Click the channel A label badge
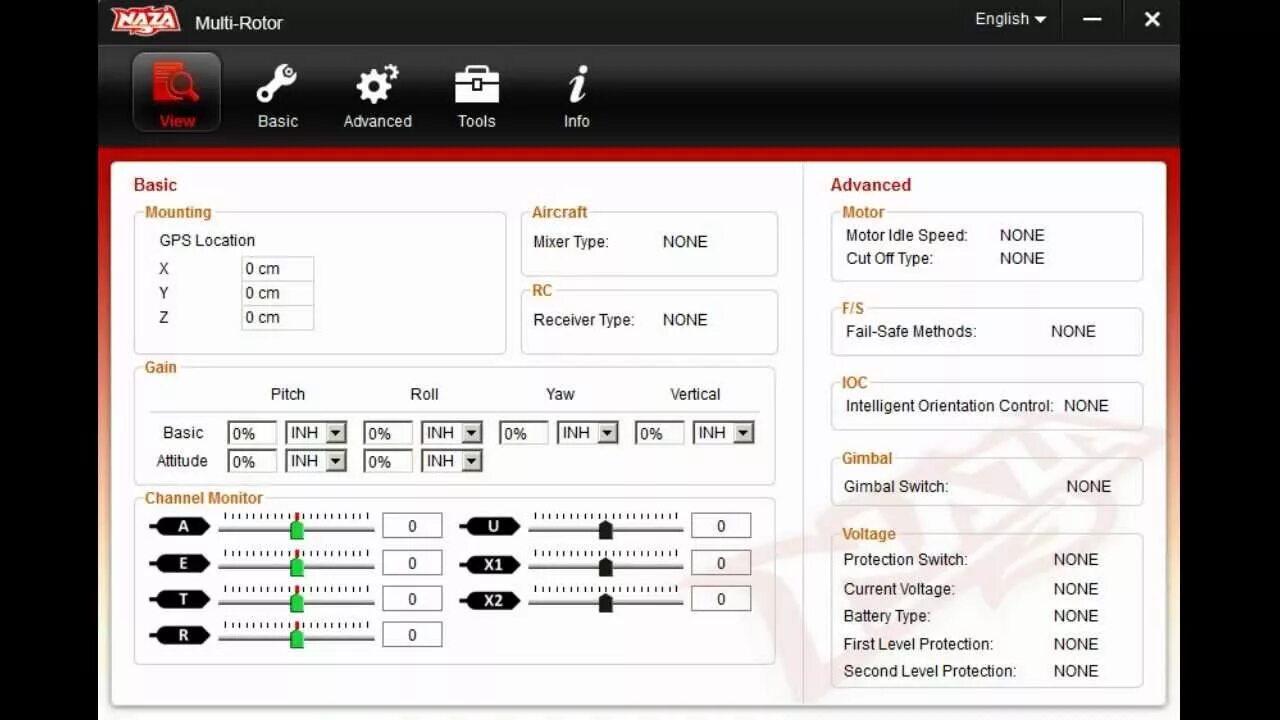The width and height of the screenshot is (1280, 720). [x=181, y=527]
